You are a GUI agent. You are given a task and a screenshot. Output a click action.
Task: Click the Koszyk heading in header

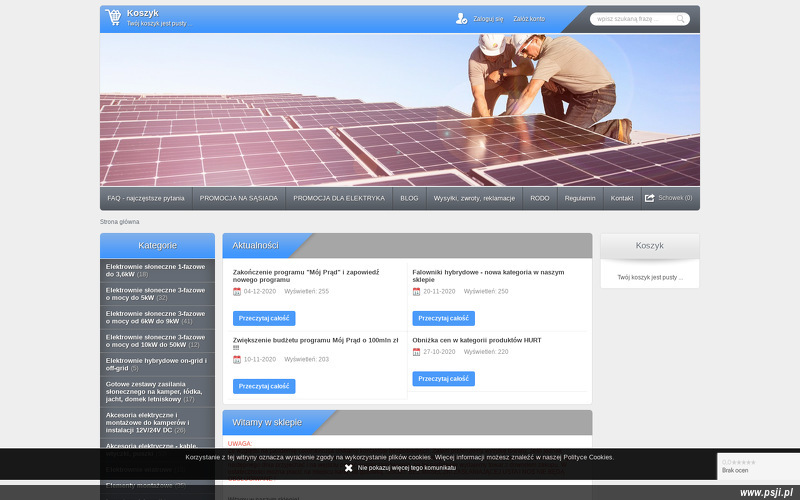[142, 13]
